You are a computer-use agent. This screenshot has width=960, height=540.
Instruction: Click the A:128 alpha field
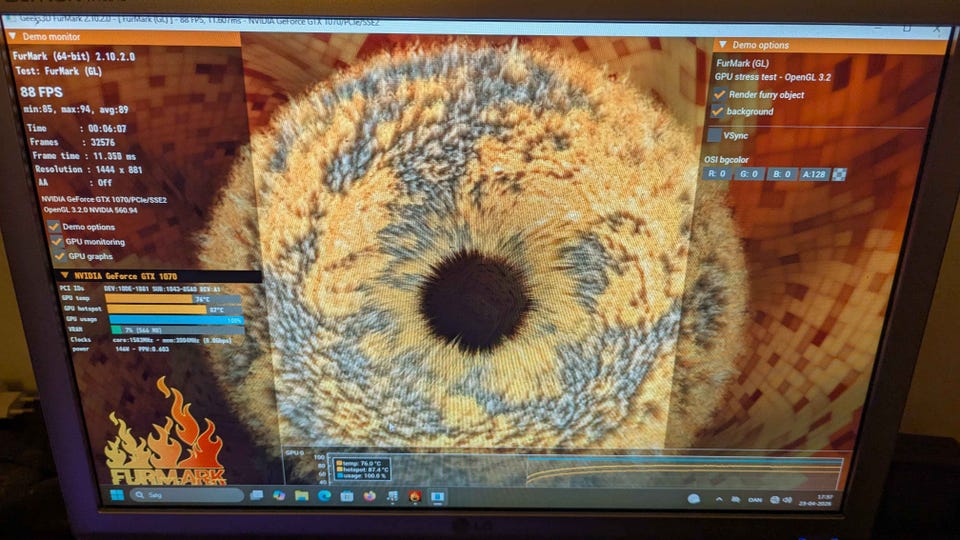pos(814,174)
